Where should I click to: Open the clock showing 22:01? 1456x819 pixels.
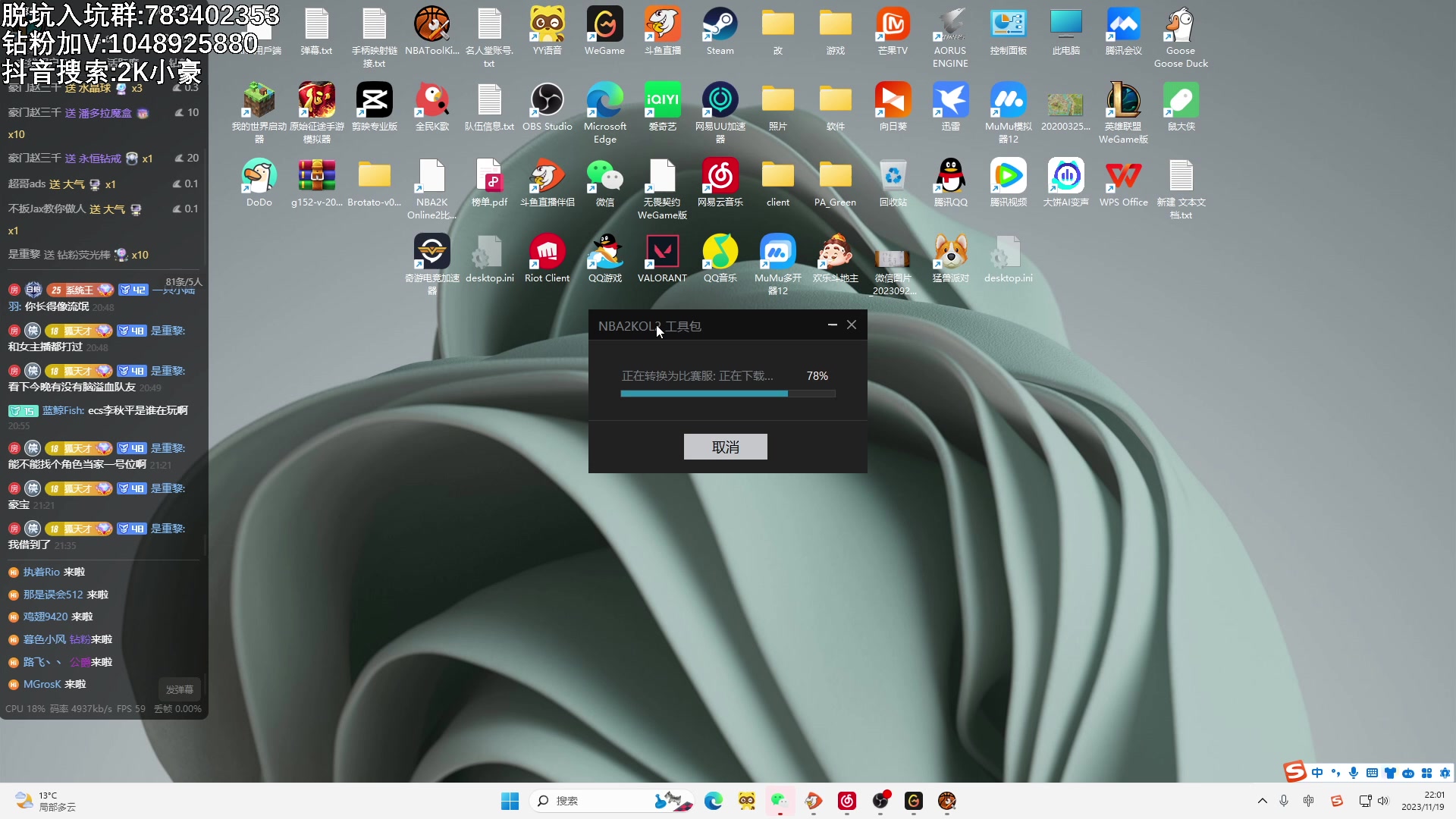tap(1423, 801)
